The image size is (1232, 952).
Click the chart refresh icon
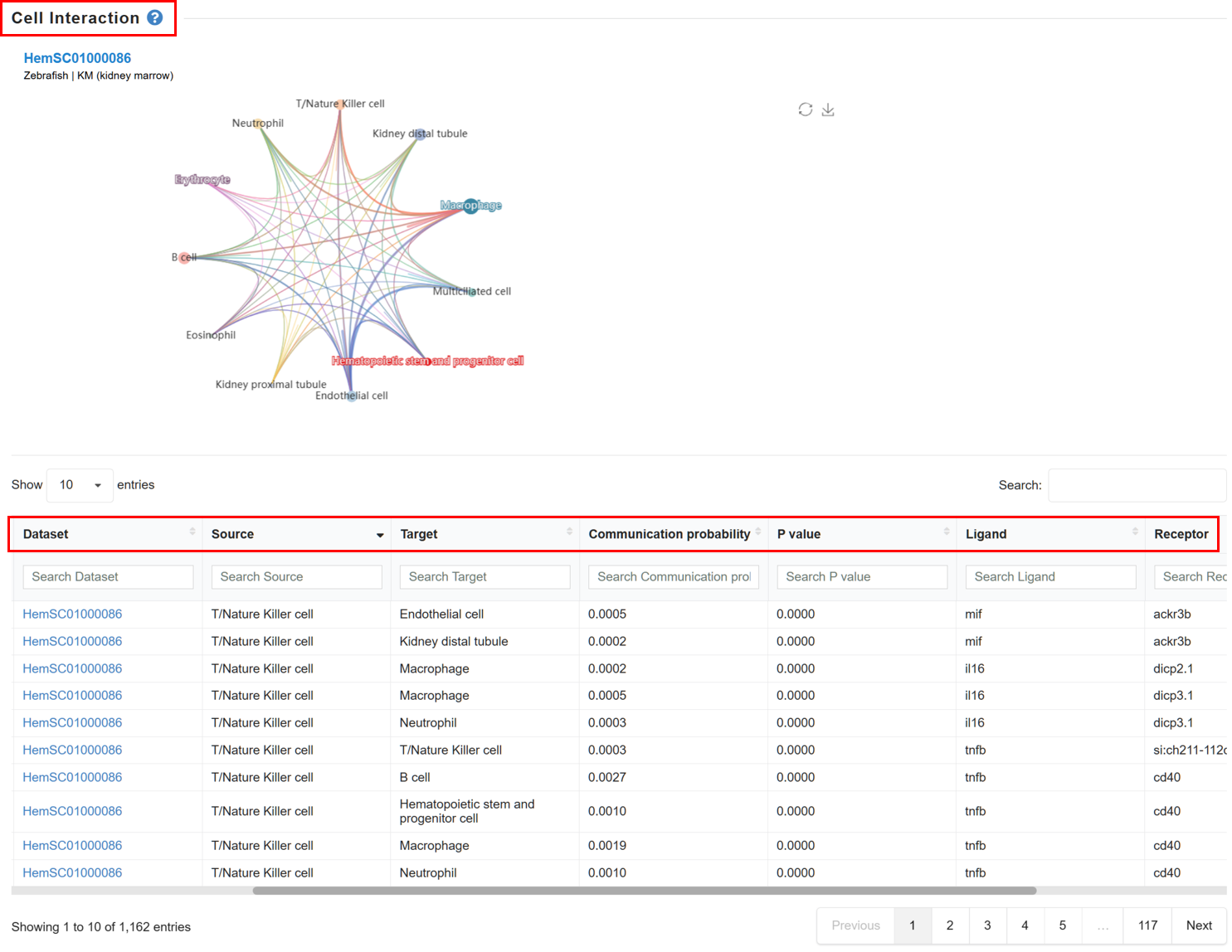(x=806, y=109)
